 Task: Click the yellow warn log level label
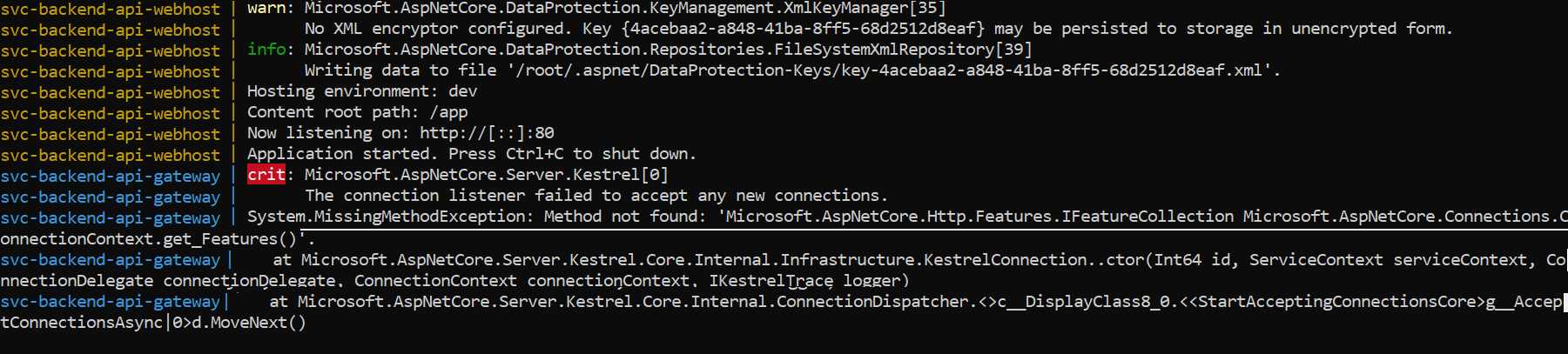[266, 8]
